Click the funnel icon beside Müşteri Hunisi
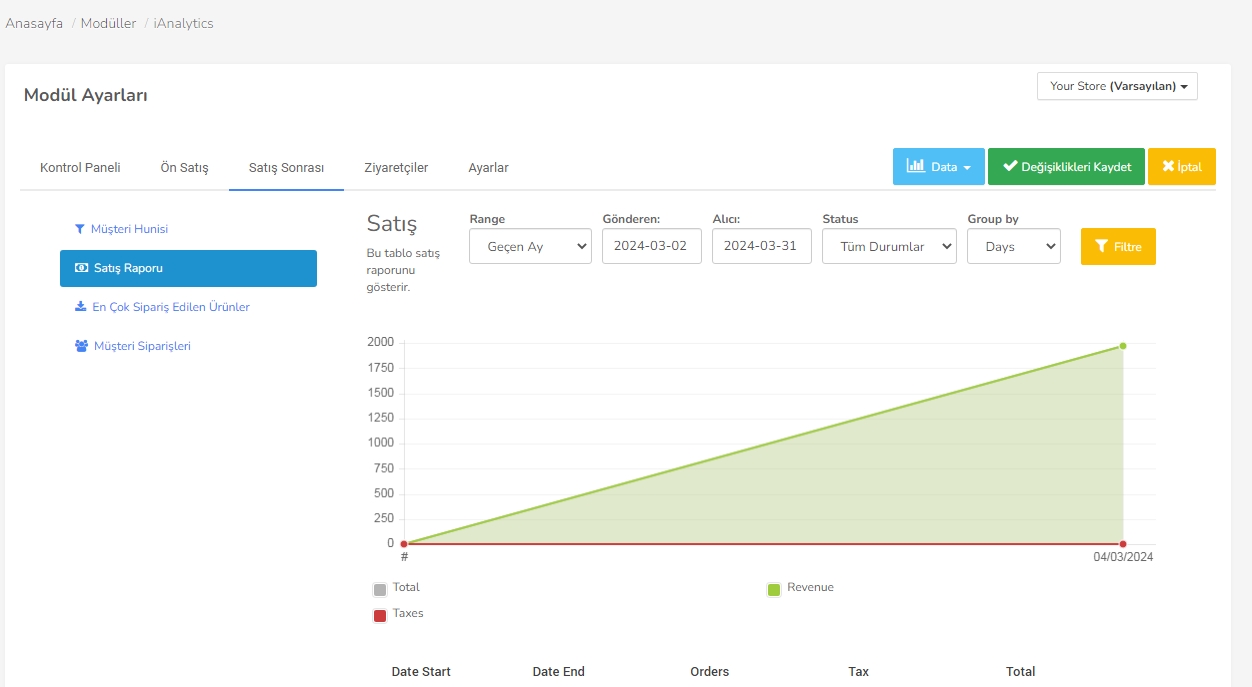This screenshot has height=687, width=1252. click(x=80, y=229)
